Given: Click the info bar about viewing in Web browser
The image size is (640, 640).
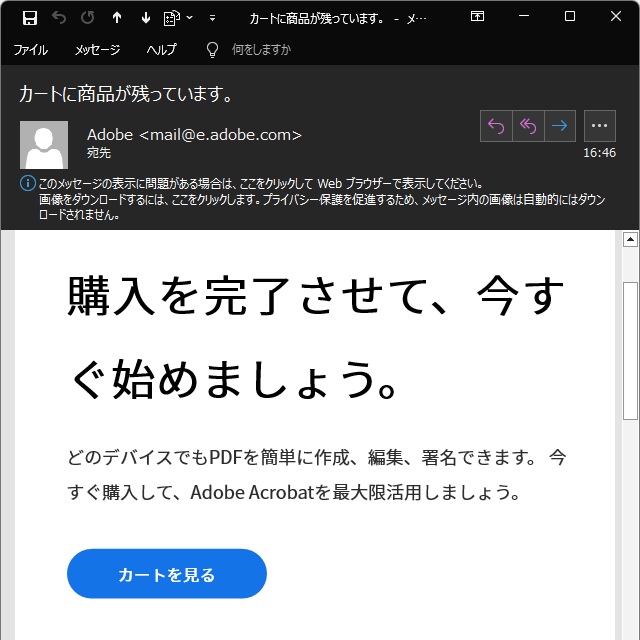Looking at the screenshot, I should click(x=260, y=184).
